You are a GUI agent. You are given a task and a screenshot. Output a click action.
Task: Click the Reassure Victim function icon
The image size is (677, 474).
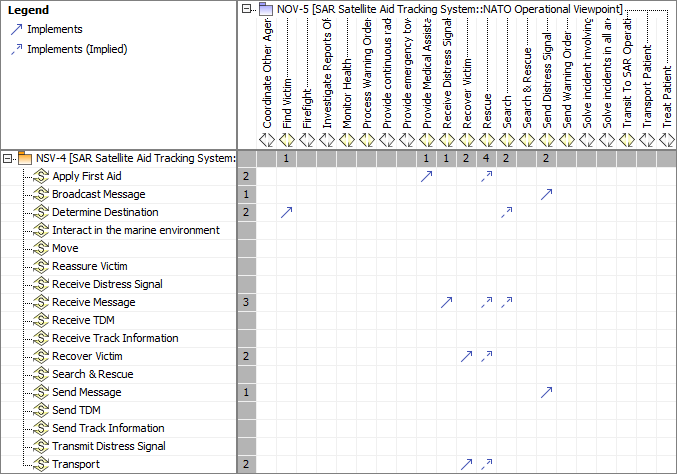41,266
